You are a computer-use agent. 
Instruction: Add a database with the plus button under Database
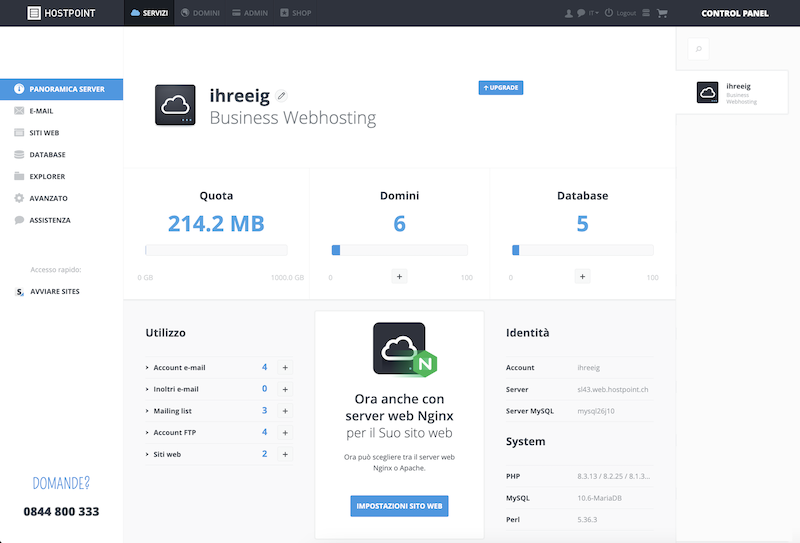[x=583, y=277]
